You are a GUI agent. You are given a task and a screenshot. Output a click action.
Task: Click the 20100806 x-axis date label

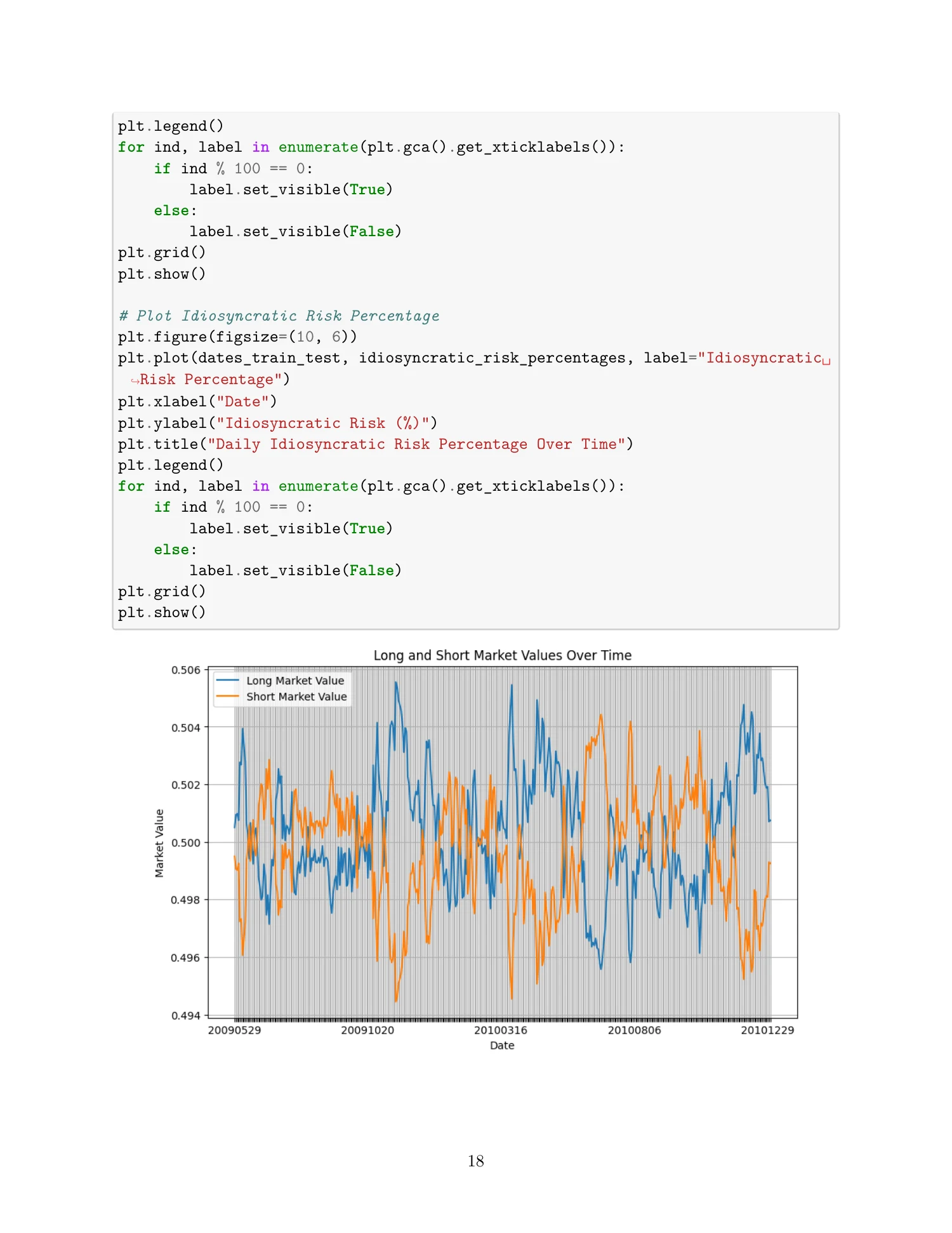(x=635, y=1030)
